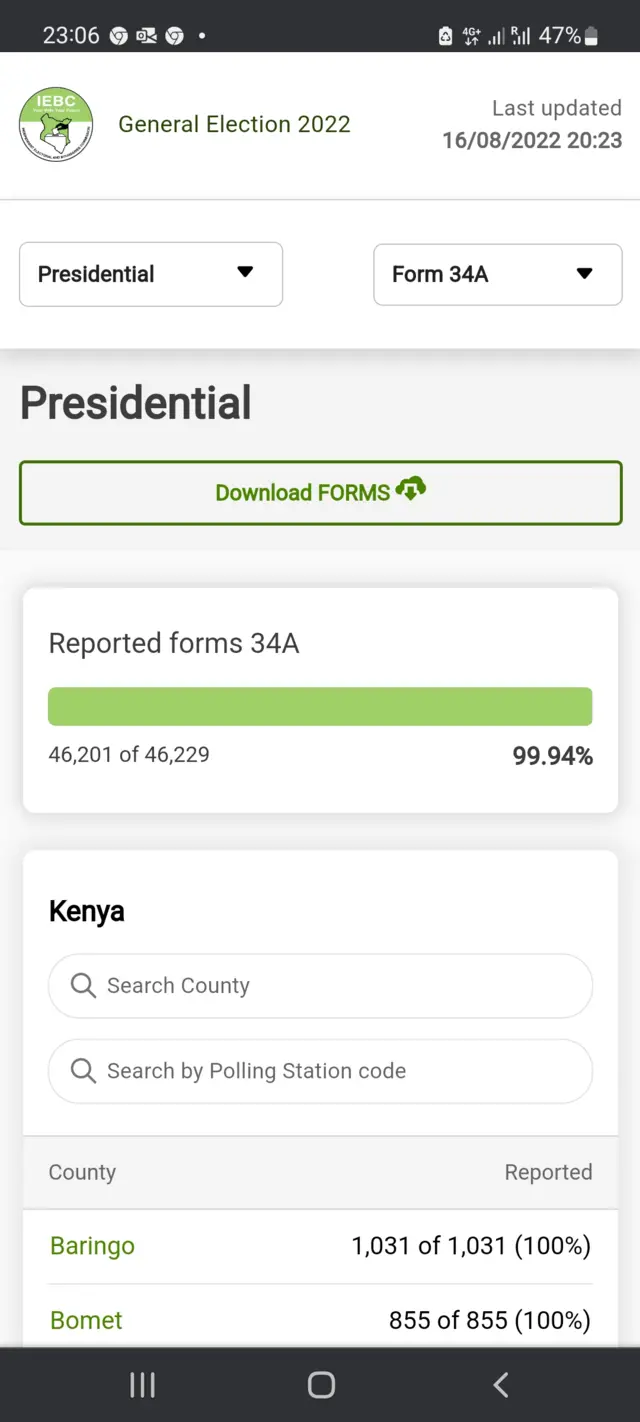Click the green reported forms progress bar
The width and height of the screenshot is (640, 1422).
tap(320, 705)
